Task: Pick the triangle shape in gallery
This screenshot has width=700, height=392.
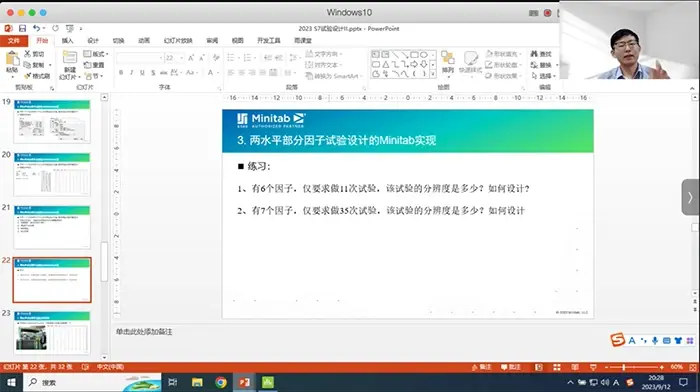Action: click(x=386, y=65)
